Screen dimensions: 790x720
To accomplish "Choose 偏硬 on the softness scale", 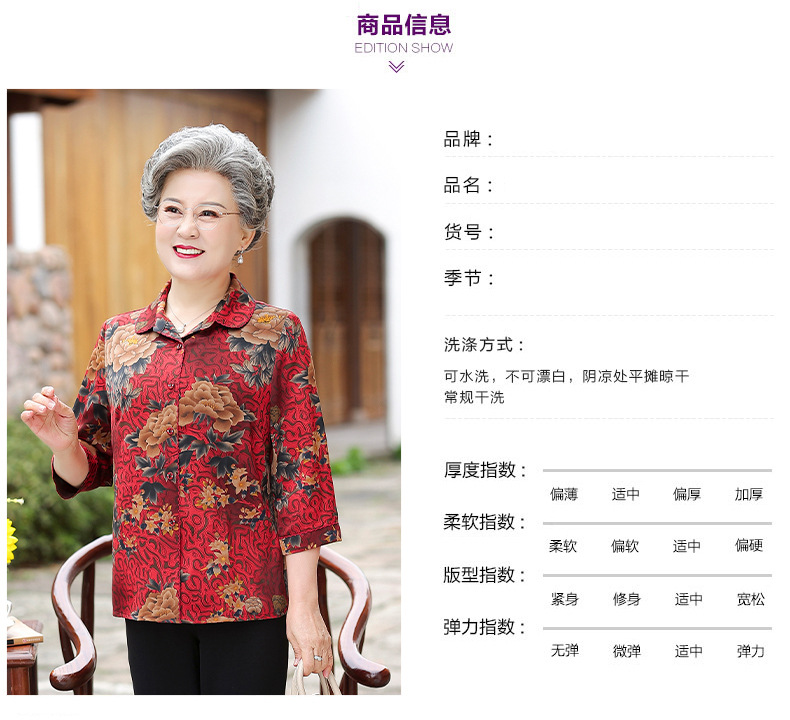I will (749, 545).
